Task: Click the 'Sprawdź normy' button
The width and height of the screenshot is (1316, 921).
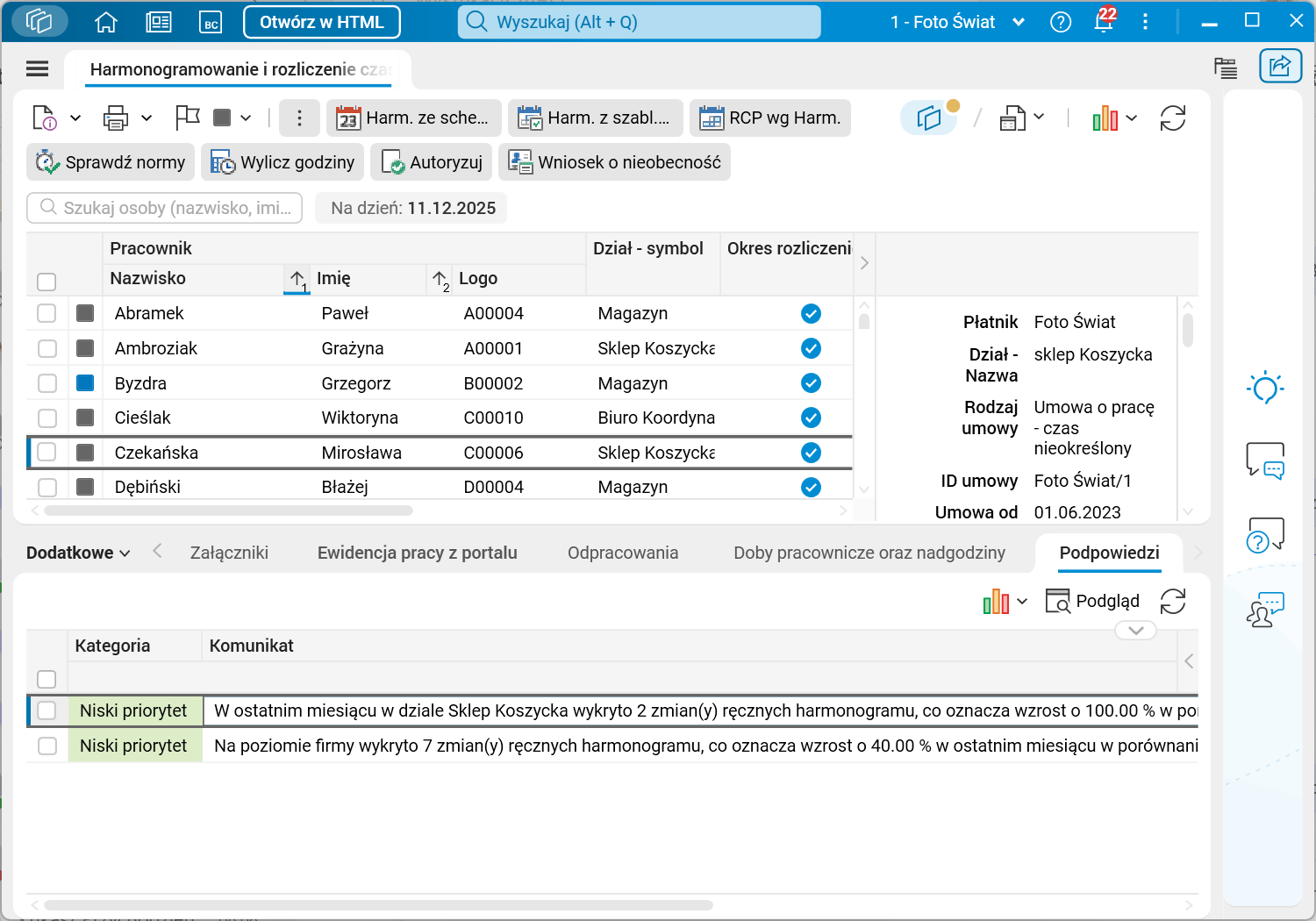Action: click(111, 162)
